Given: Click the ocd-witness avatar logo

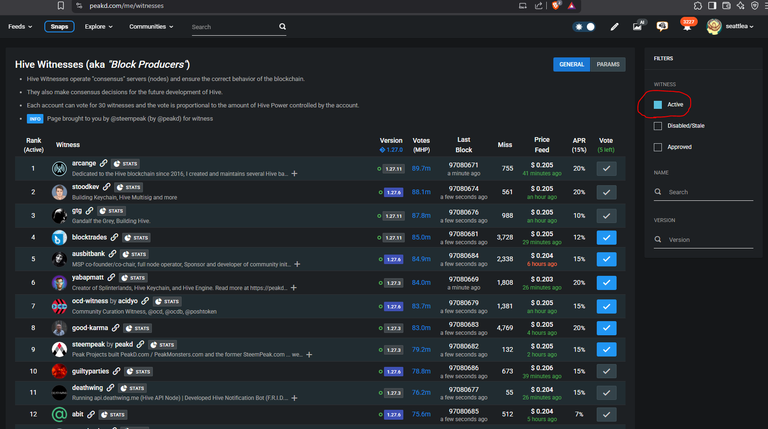Looking at the screenshot, I should pos(59,306).
